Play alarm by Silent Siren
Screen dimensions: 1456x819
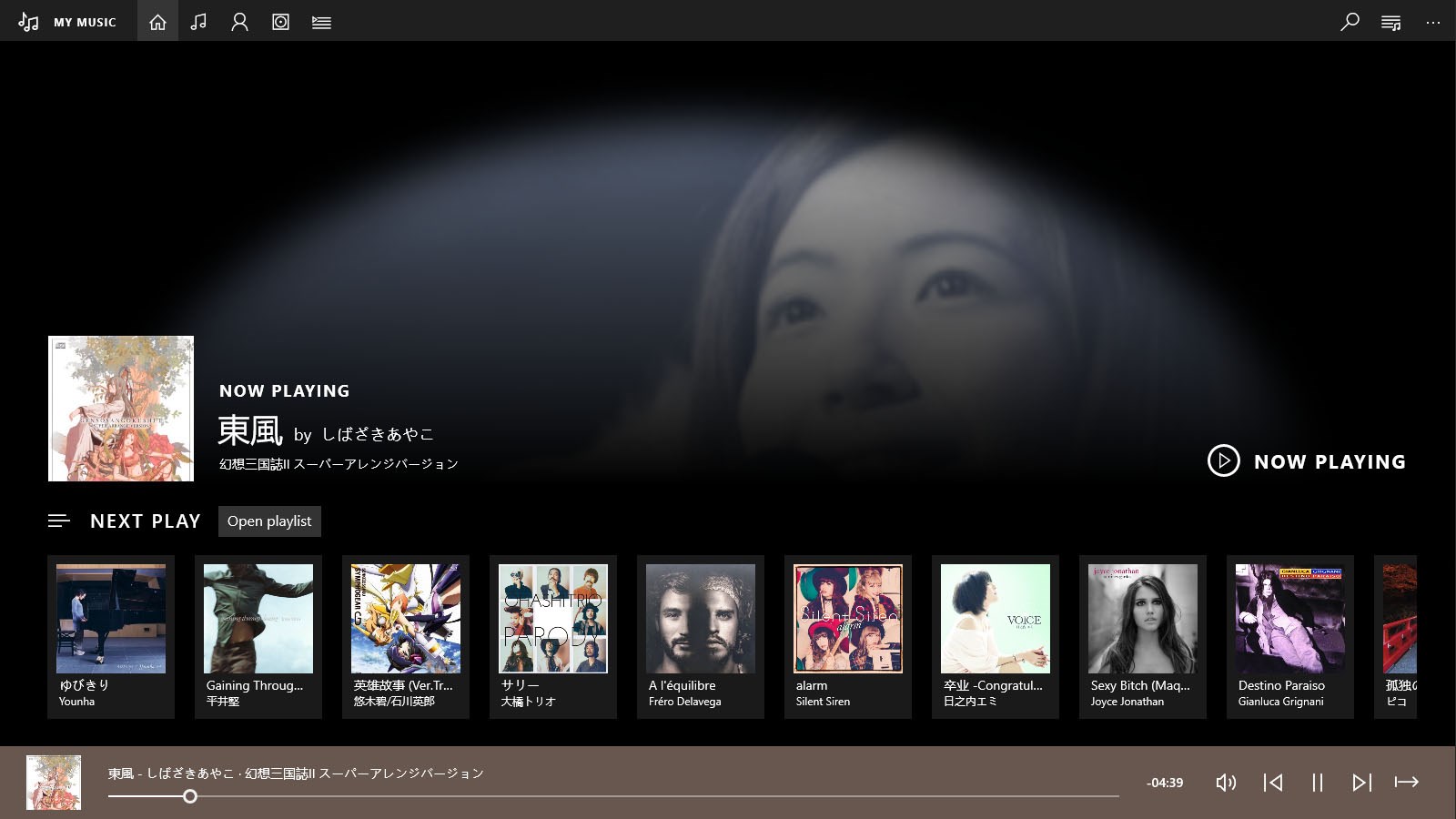coord(848,637)
